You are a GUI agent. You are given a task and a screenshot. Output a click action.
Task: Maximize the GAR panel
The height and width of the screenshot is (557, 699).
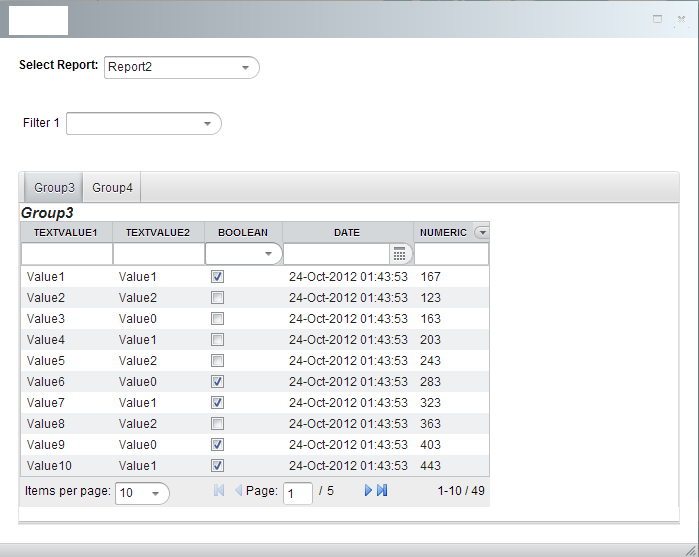point(657,19)
